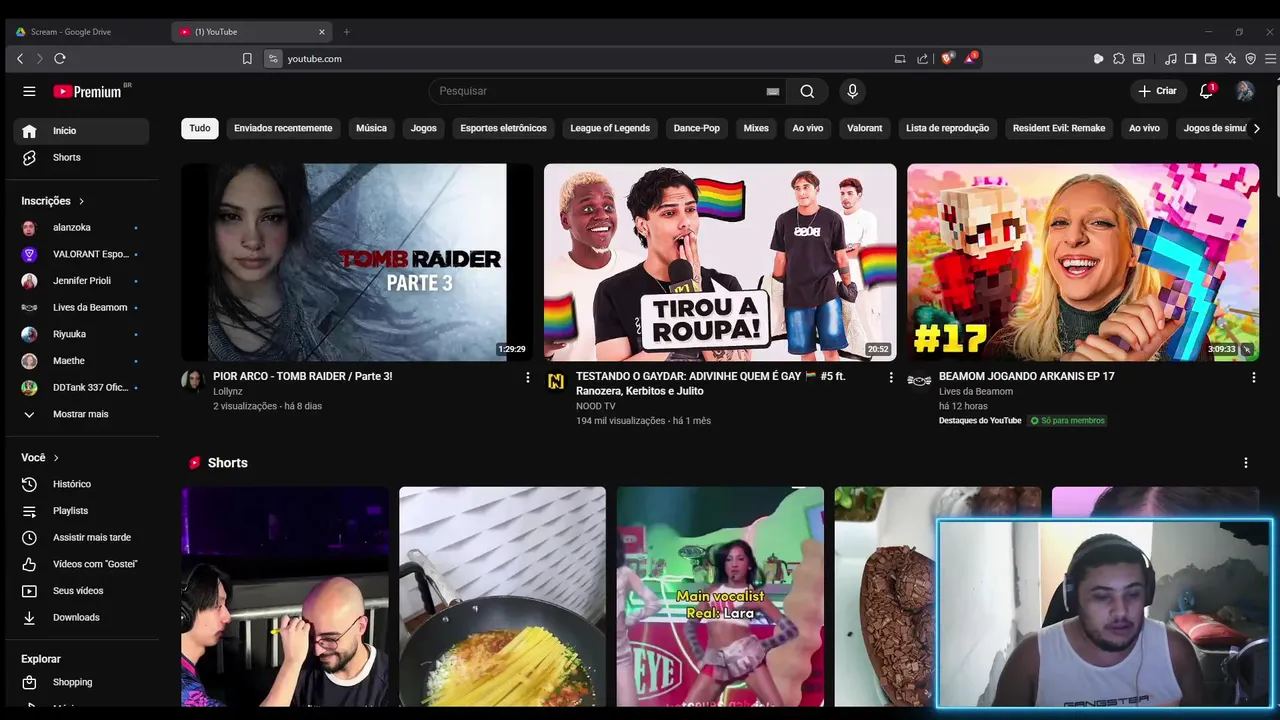Select the Resident Evil: Remake chip
Viewport: 1280px width, 720px height.
pos(1059,128)
